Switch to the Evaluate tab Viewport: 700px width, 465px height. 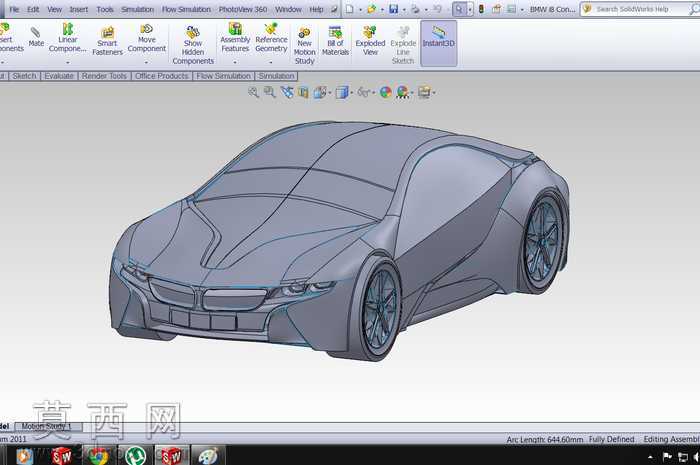point(59,76)
